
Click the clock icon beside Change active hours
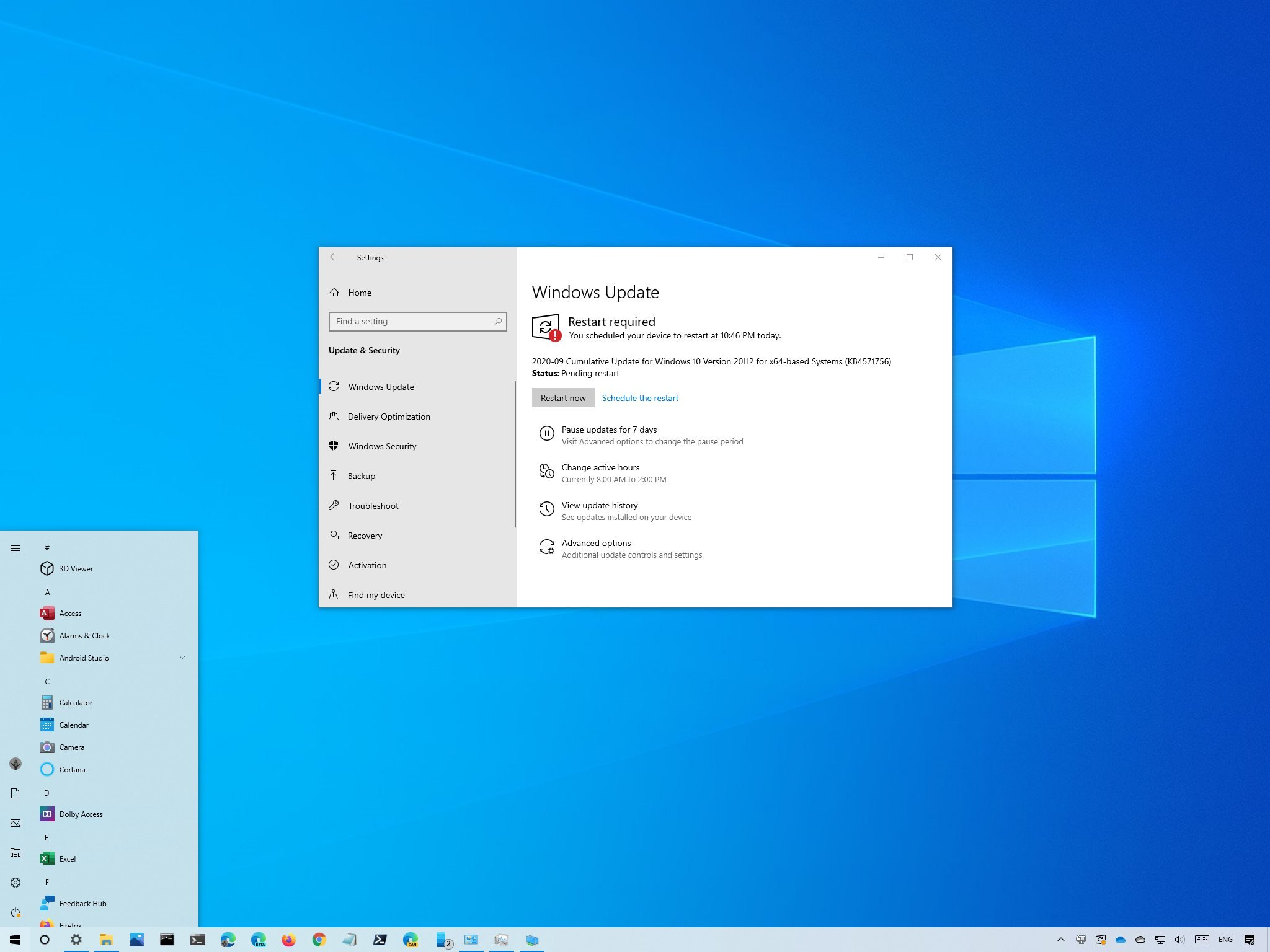[546, 471]
